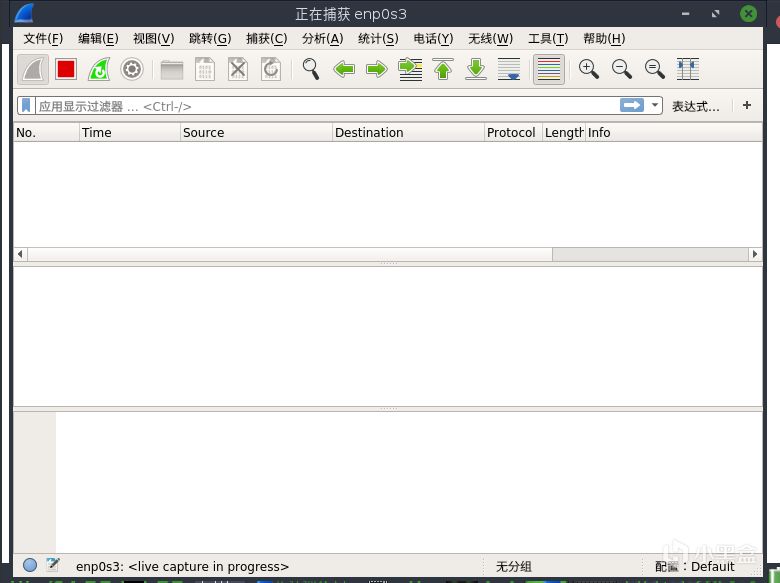Viewport: 780px width, 583px height.
Task: Focus the display filter input field
Action: (328, 106)
